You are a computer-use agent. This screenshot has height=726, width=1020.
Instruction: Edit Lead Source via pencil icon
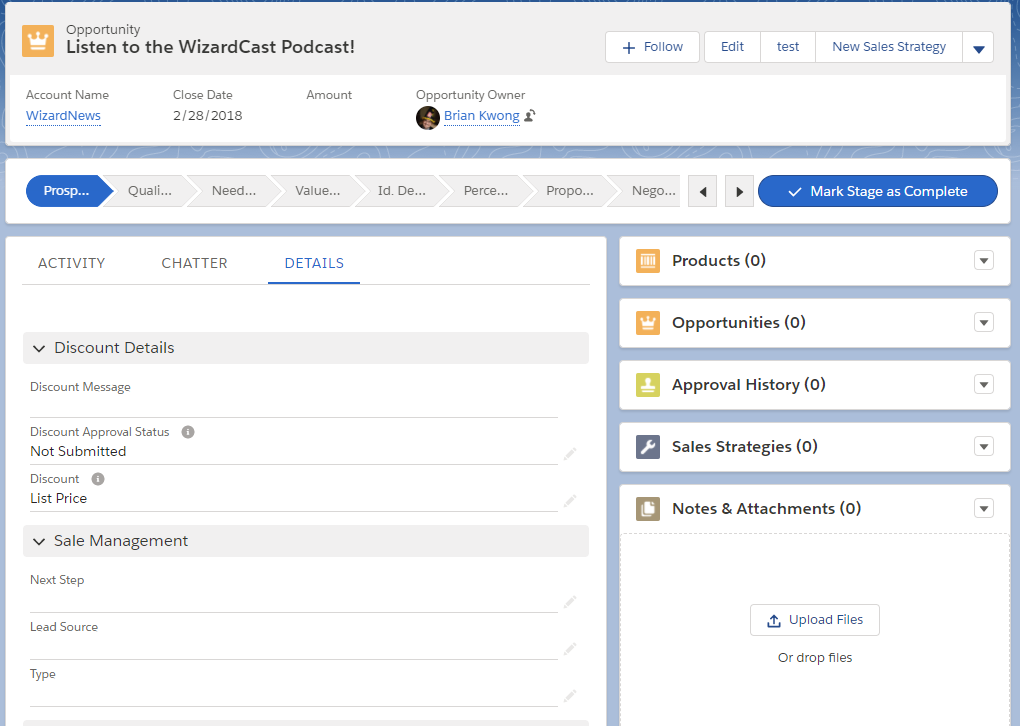tap(570, 649)
